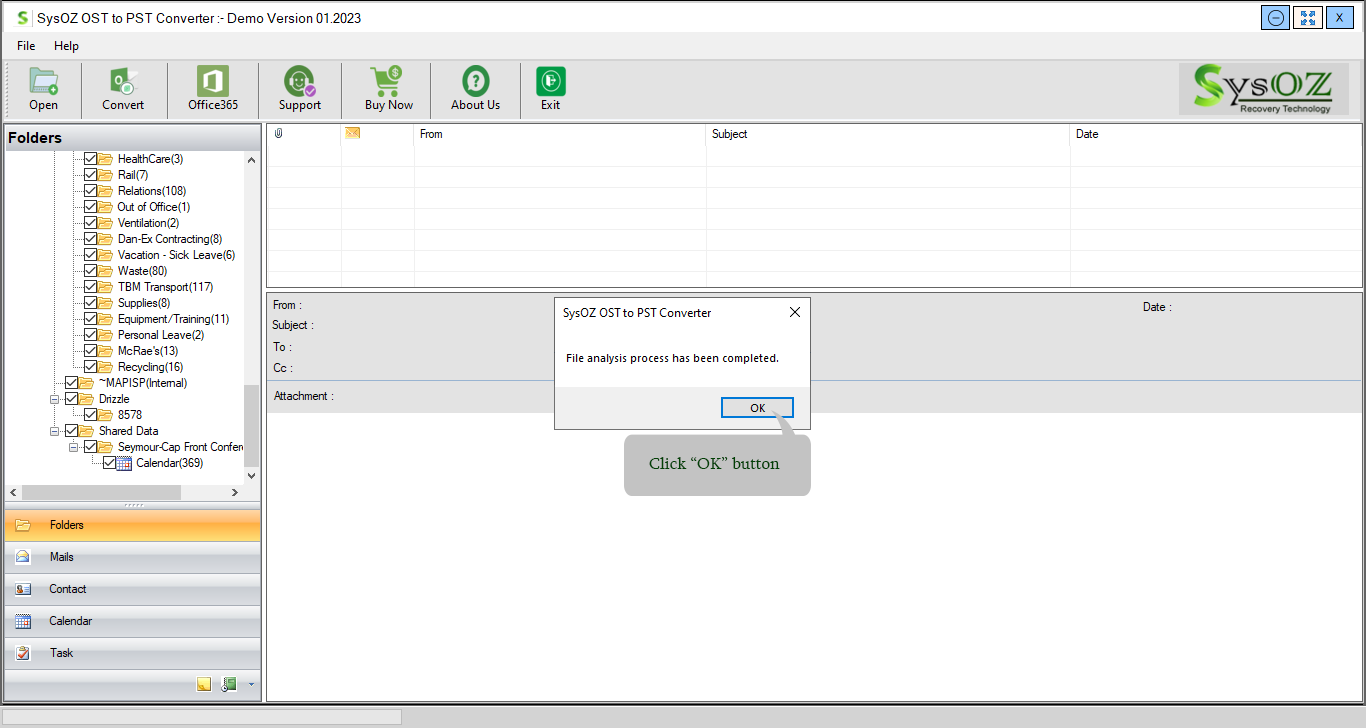Viewport: 1366px width, 728px height.
Task: Open the Office365 export option
Action: (x=212, y=82)
